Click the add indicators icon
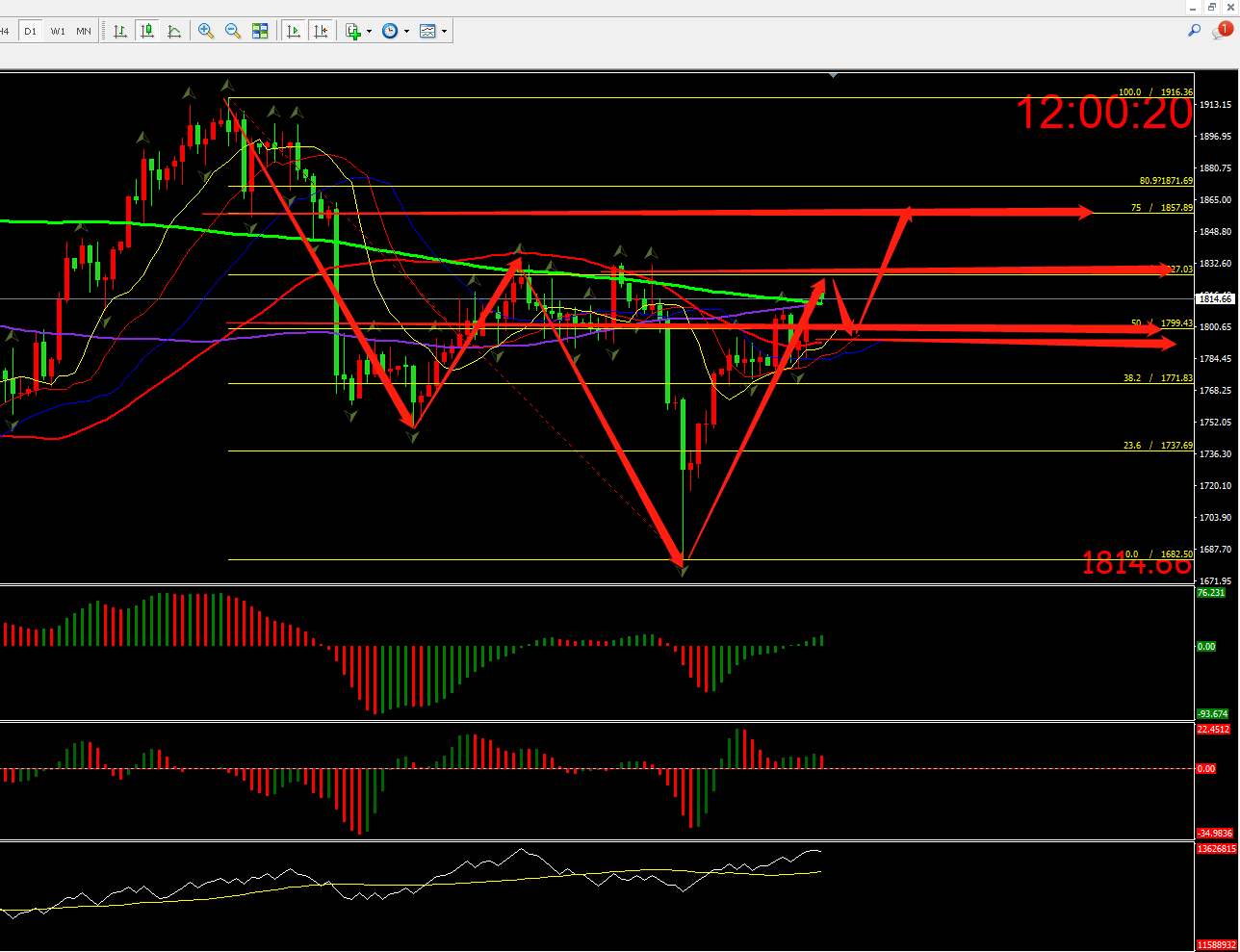Viewport: 1240px width, 952px height. pos(353,31)
